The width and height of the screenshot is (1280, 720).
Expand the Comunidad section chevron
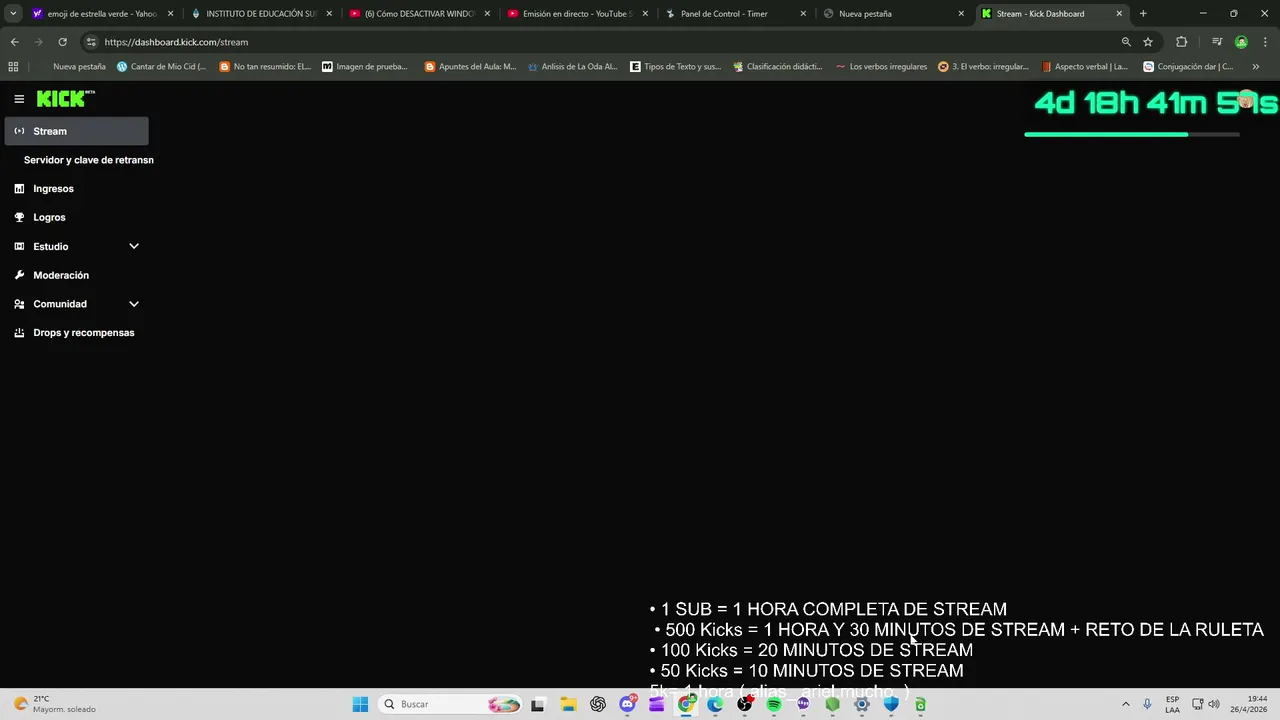click(x=134, y=304)
